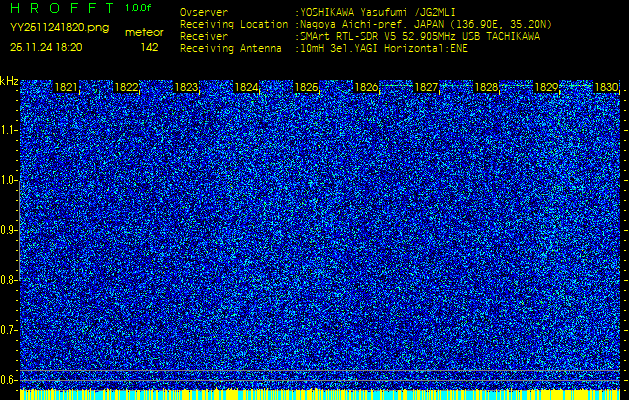The image size is (629, 400).
Task: Click the 0.6 kHz axis label
Action: tap(7, 380)
